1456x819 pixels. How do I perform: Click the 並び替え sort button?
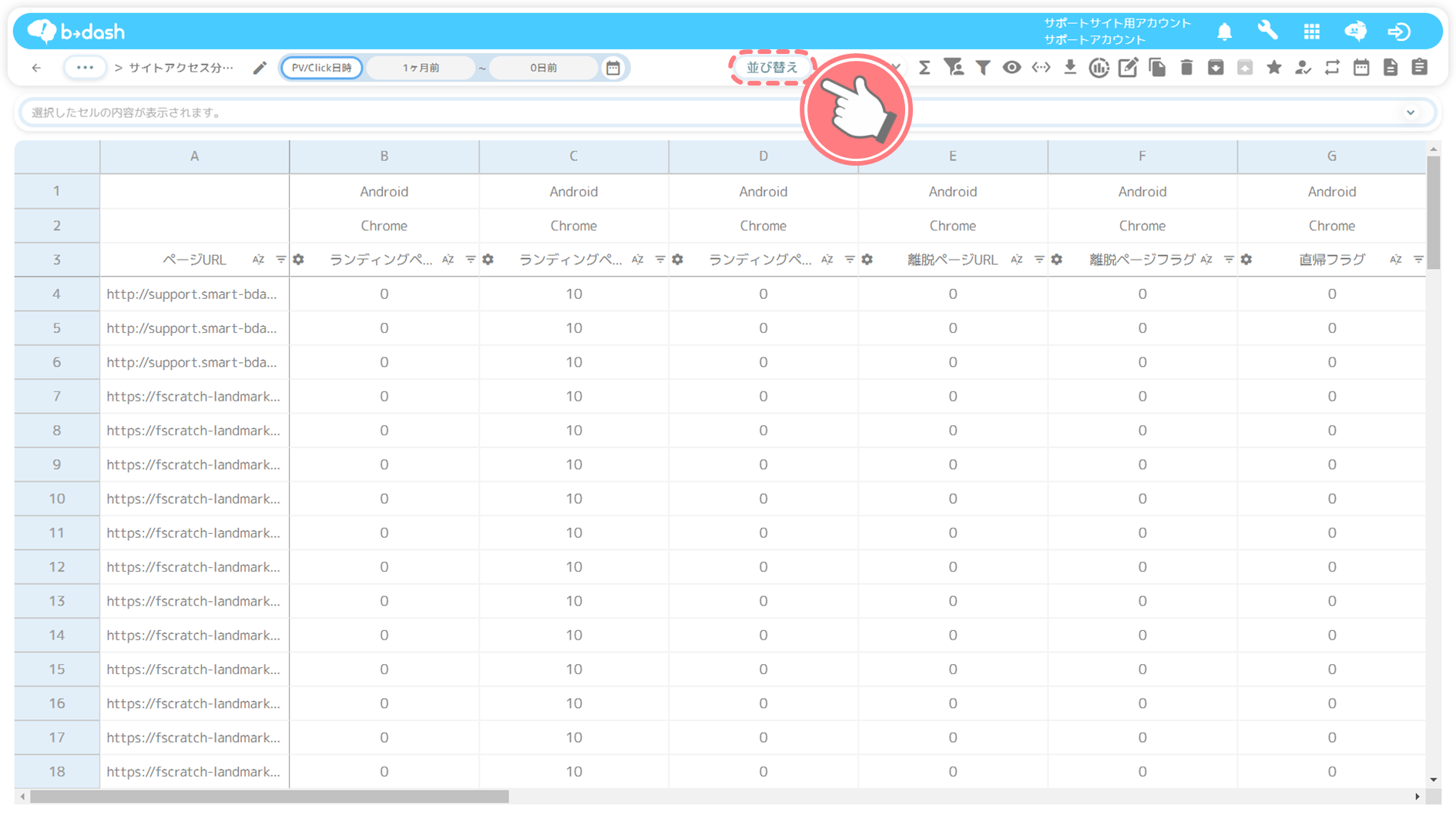(x=772, y=68)
